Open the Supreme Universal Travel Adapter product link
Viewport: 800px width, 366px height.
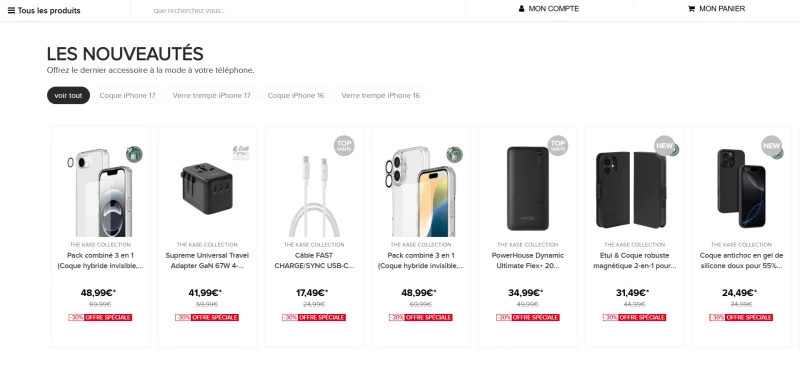pos(207,260)
